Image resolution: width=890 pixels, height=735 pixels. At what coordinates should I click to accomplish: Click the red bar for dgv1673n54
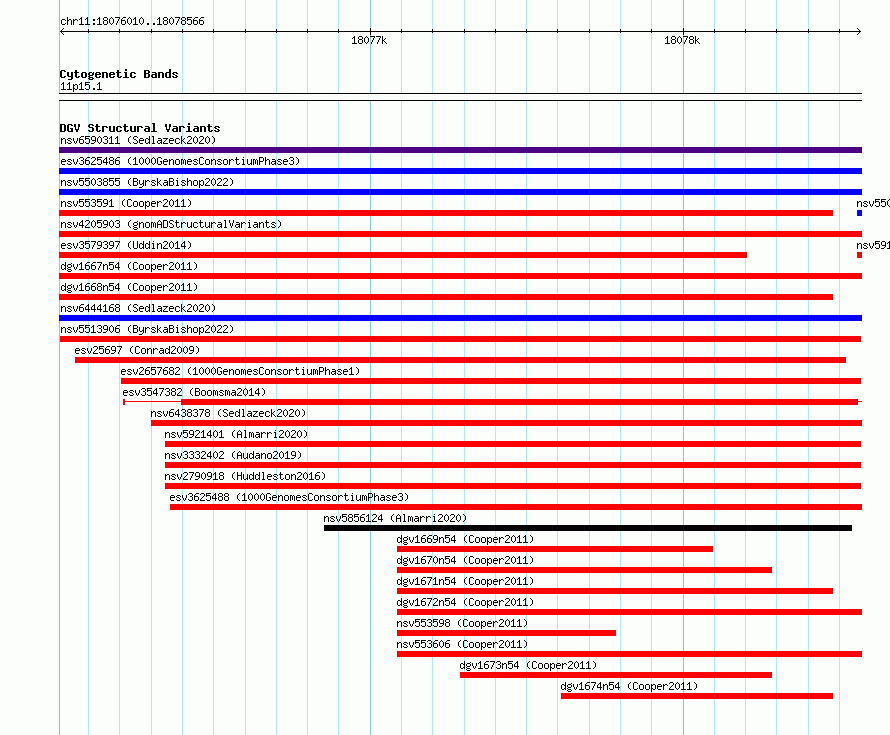tap(616, 675)
